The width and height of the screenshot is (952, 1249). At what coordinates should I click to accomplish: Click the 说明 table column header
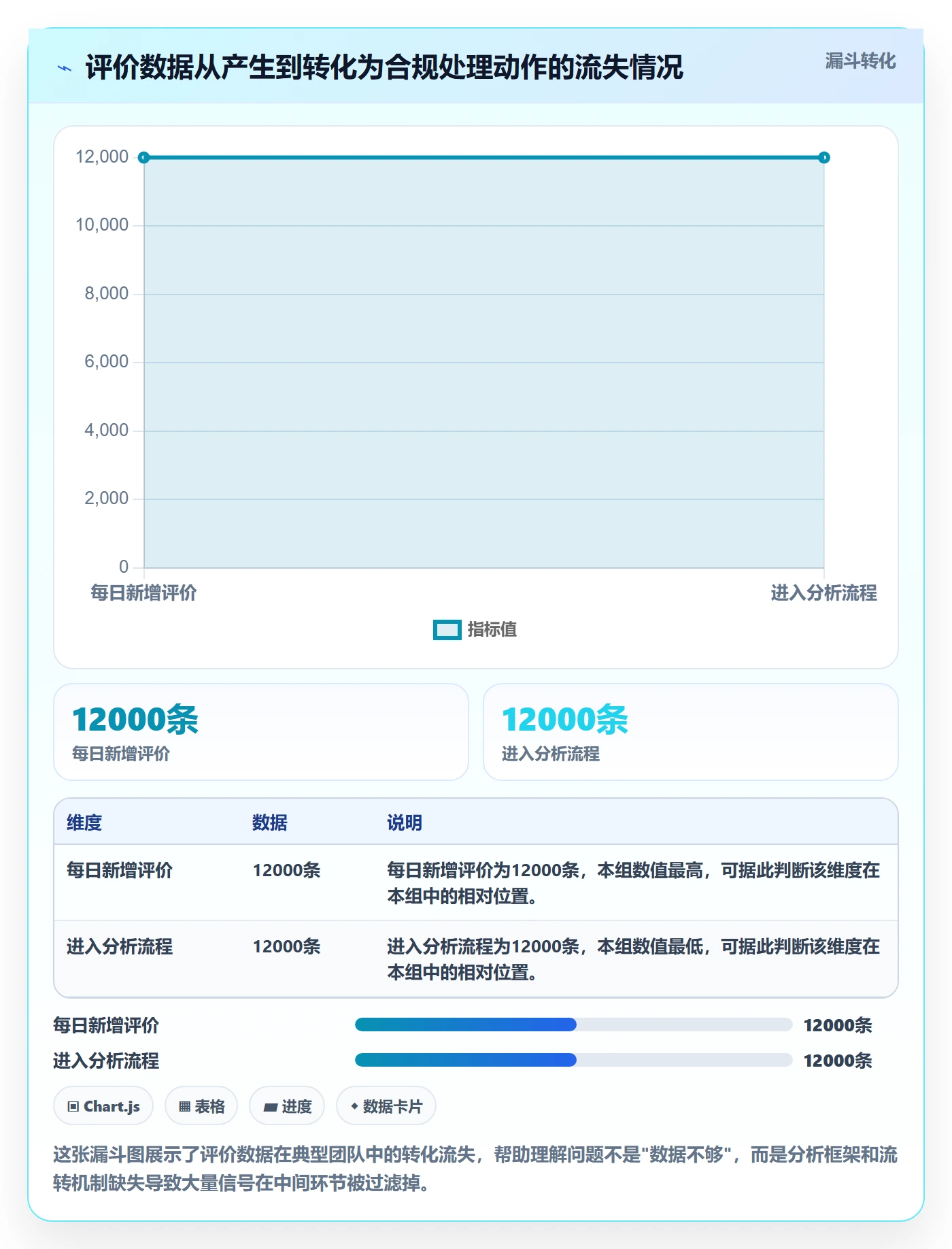tap(405, 823)
